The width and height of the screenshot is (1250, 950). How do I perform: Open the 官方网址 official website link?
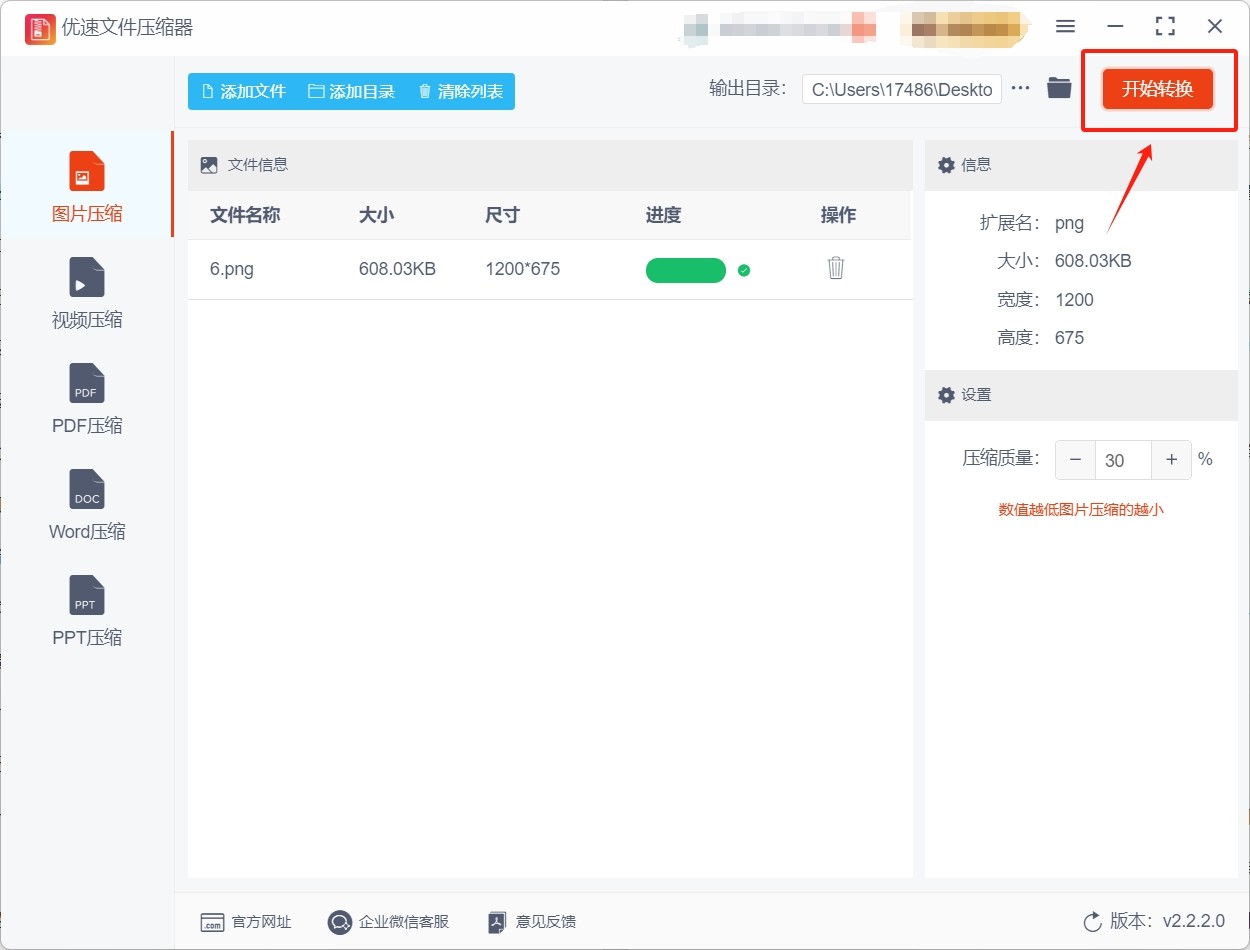pos(246,922)
